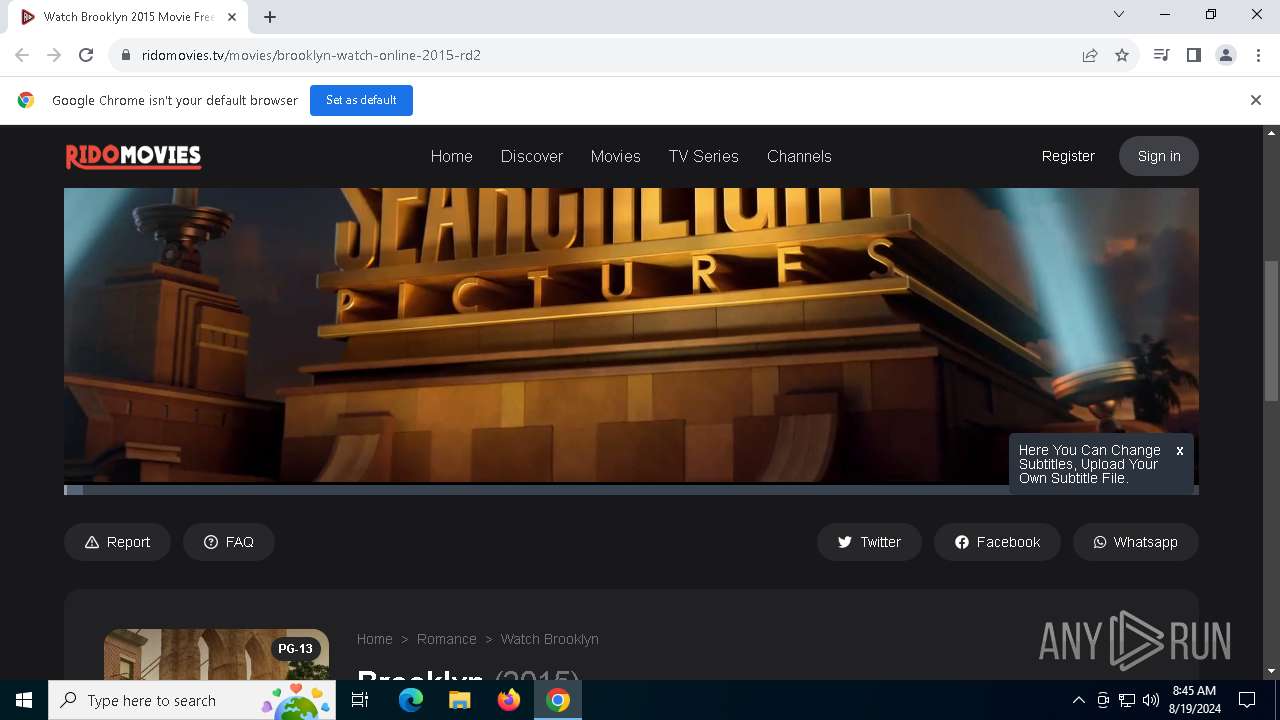1280x720 pixels.
Task: Go to the Movies section
Action: click(615, 156)
